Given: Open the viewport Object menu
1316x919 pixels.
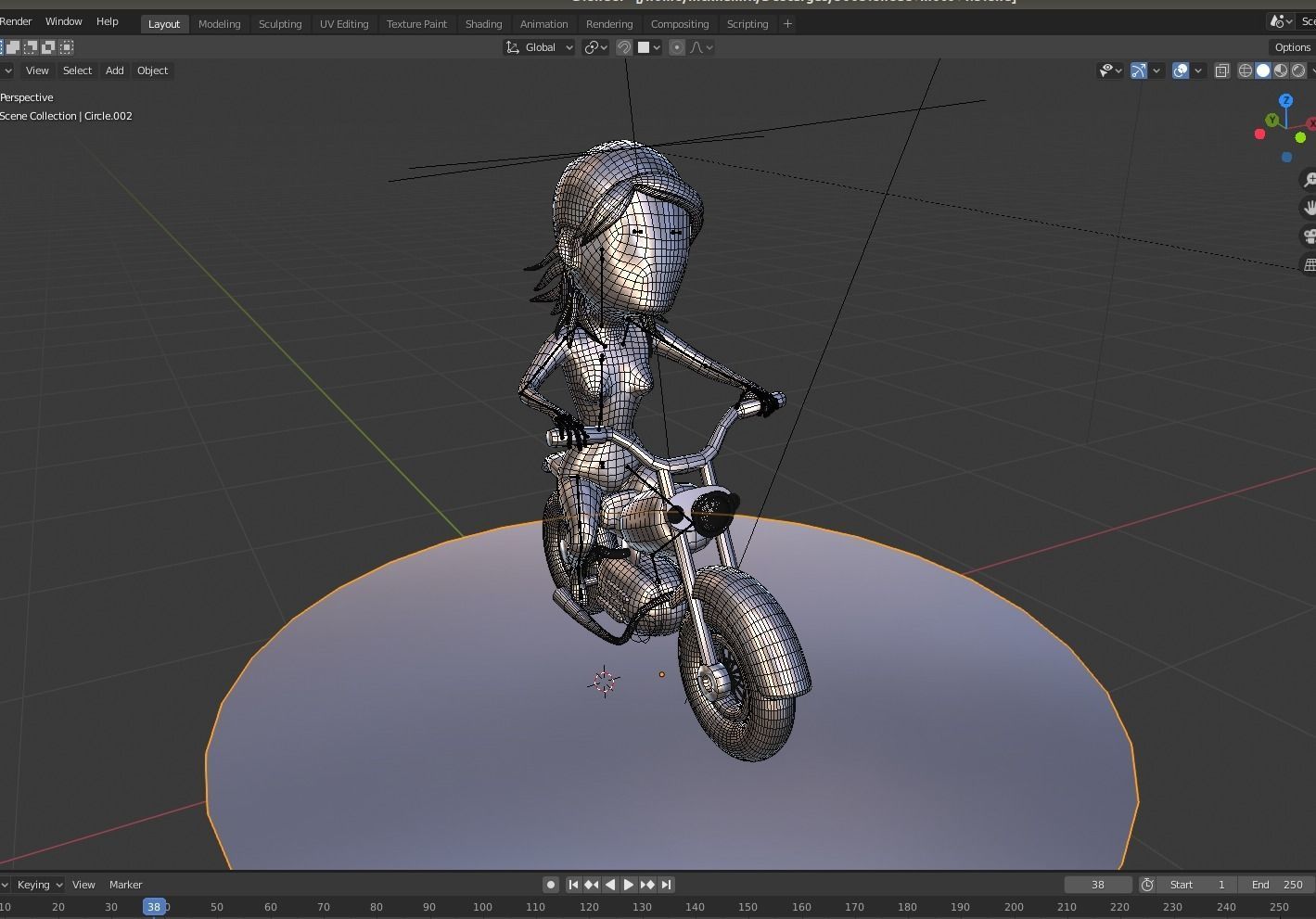Looking at the screenshot, I should coord(152,70).
